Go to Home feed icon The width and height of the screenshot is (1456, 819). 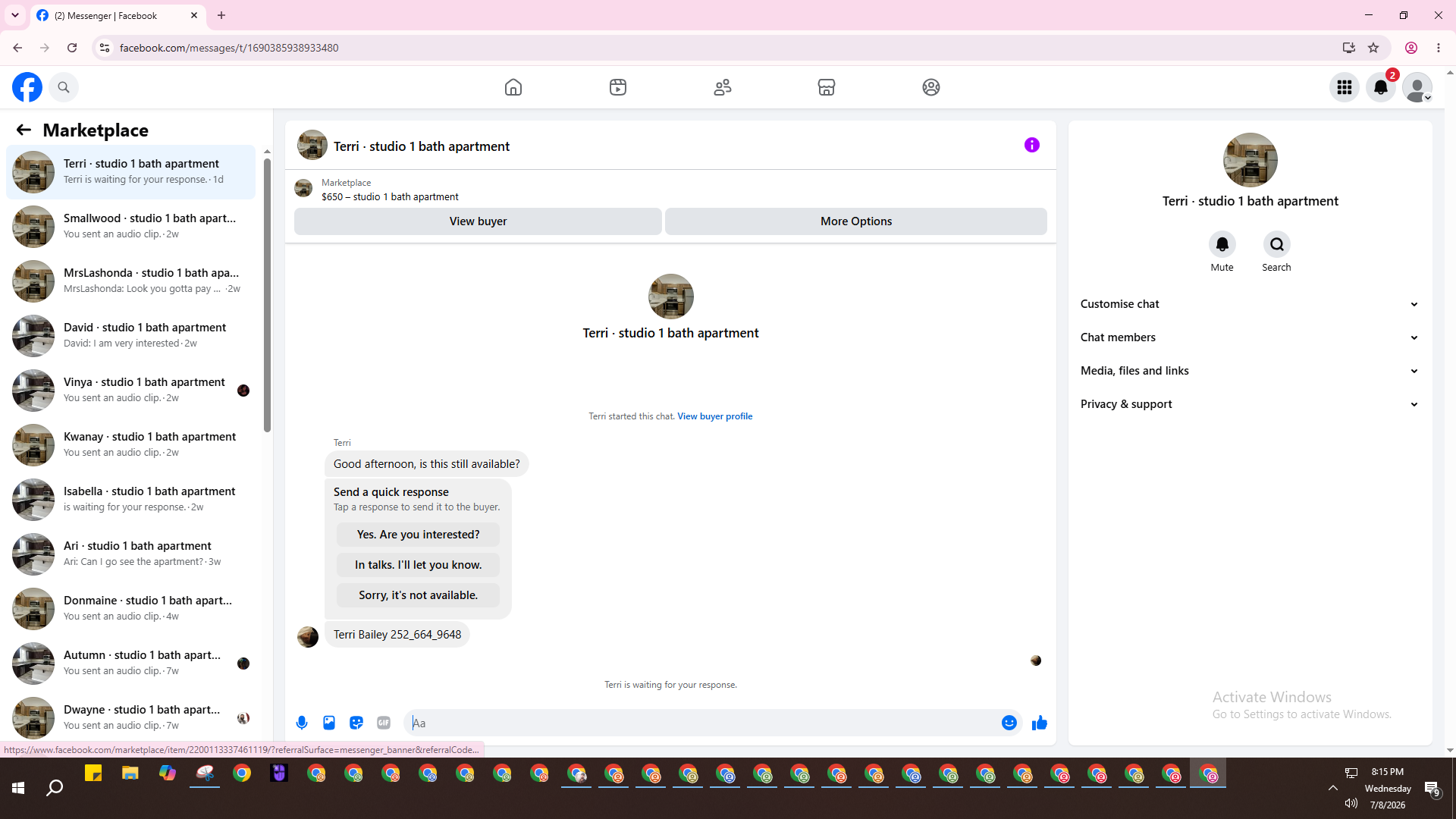coord(513,87)
